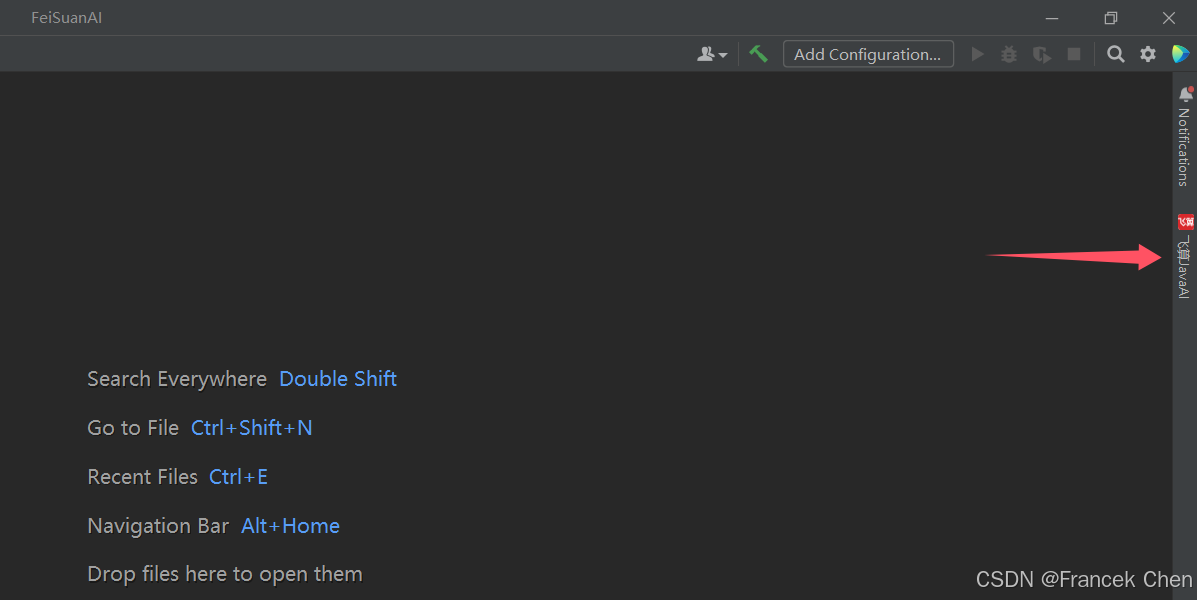
Task: Close the FeiSuanAI window
Action: point(1169,18)
